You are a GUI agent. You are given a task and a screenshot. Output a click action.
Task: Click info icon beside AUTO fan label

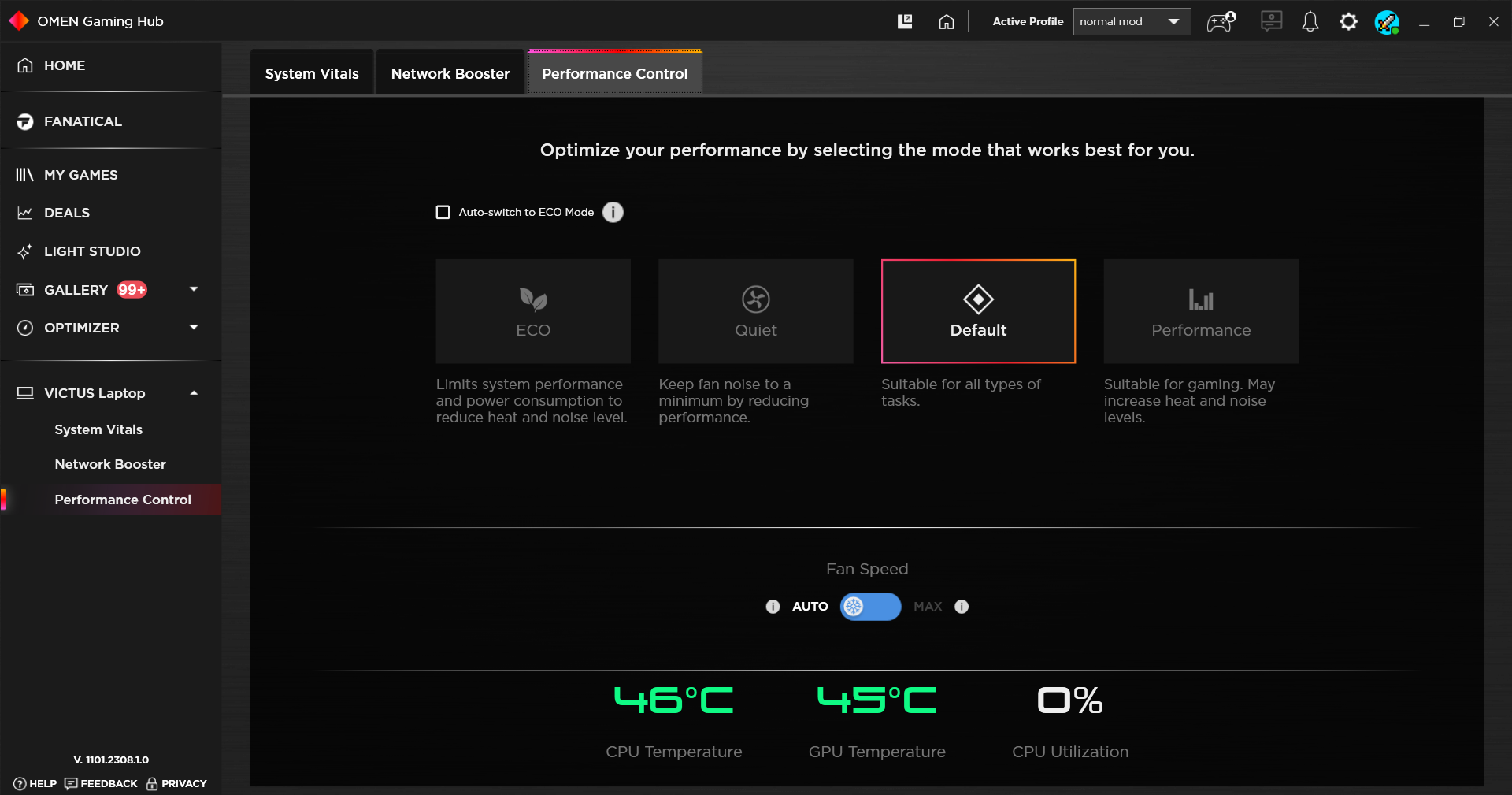(773, 607)
